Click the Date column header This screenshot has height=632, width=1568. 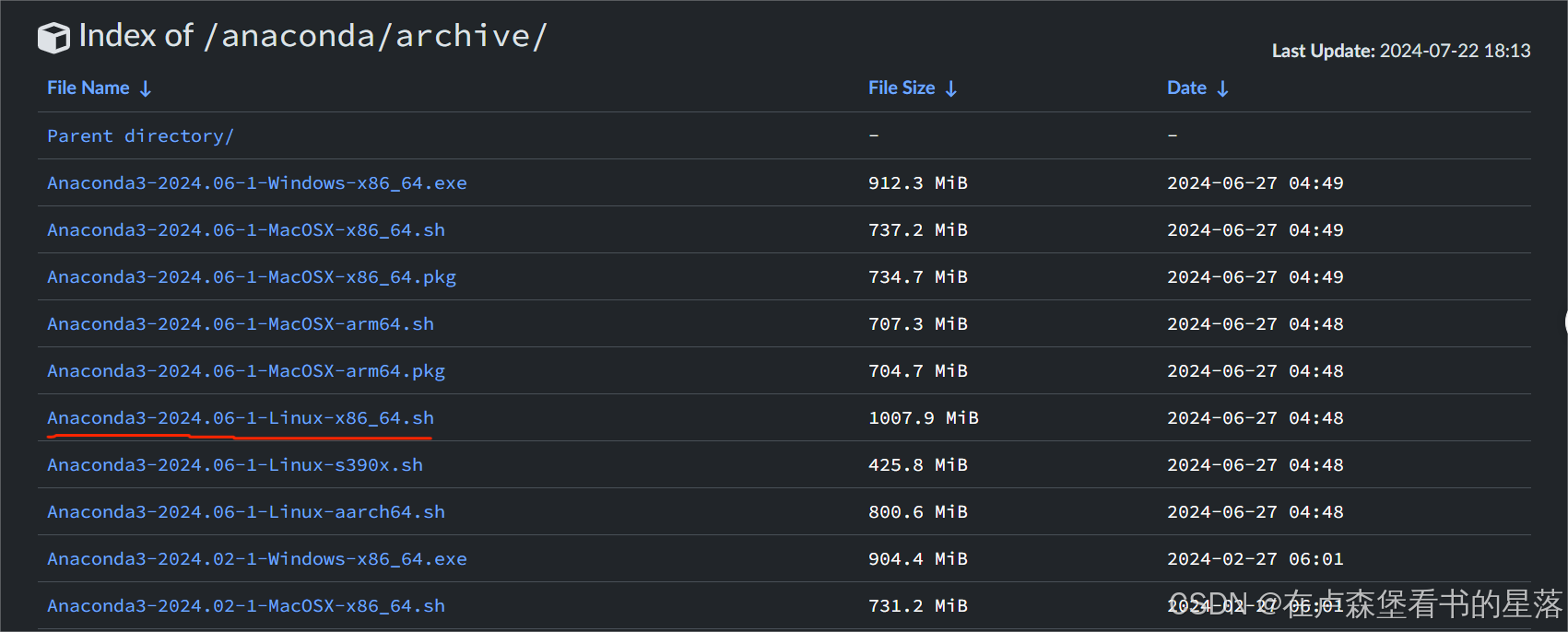(x=1186, y=88)
